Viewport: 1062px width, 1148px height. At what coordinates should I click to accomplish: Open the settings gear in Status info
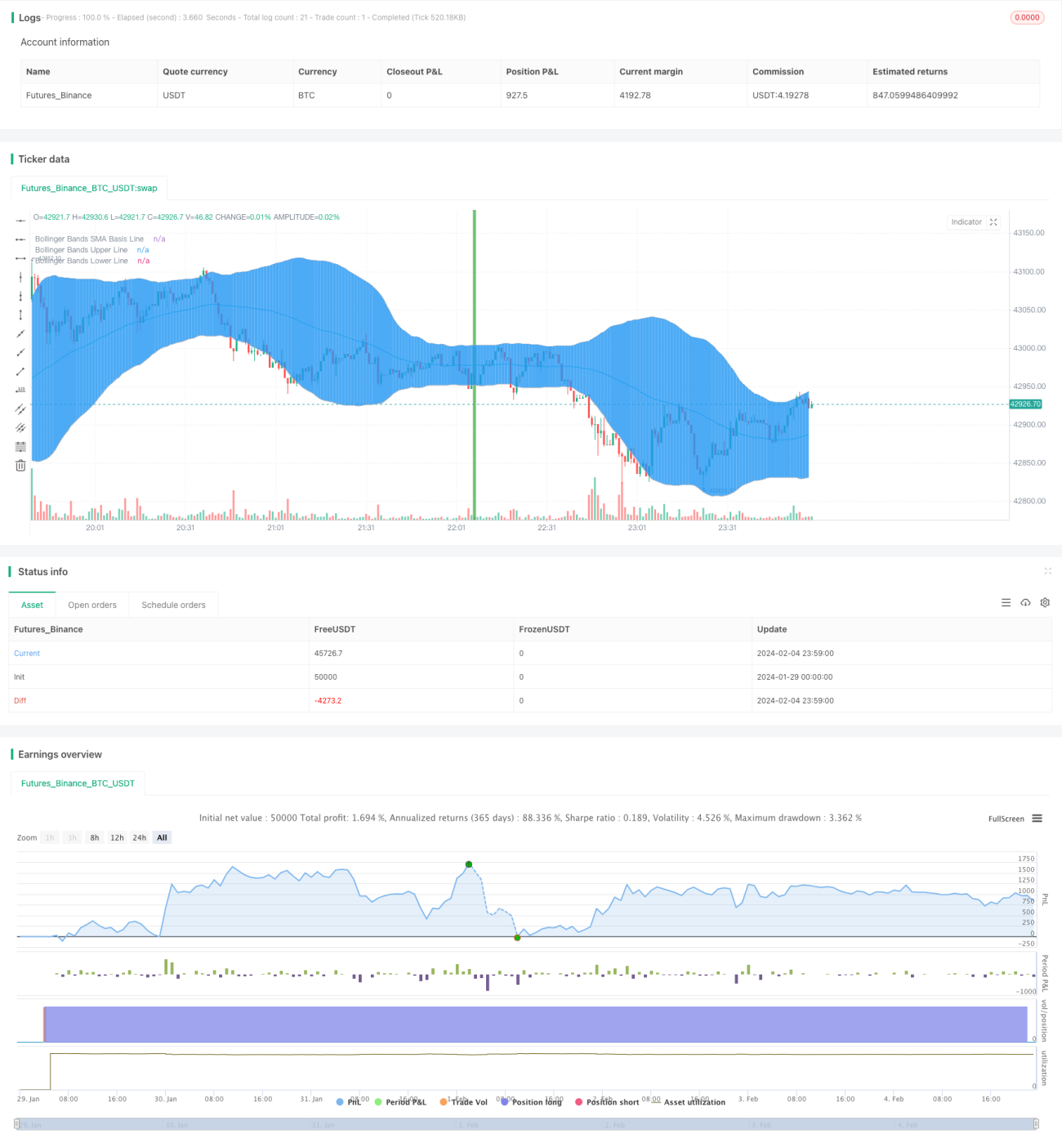[x=1045, y=603]
